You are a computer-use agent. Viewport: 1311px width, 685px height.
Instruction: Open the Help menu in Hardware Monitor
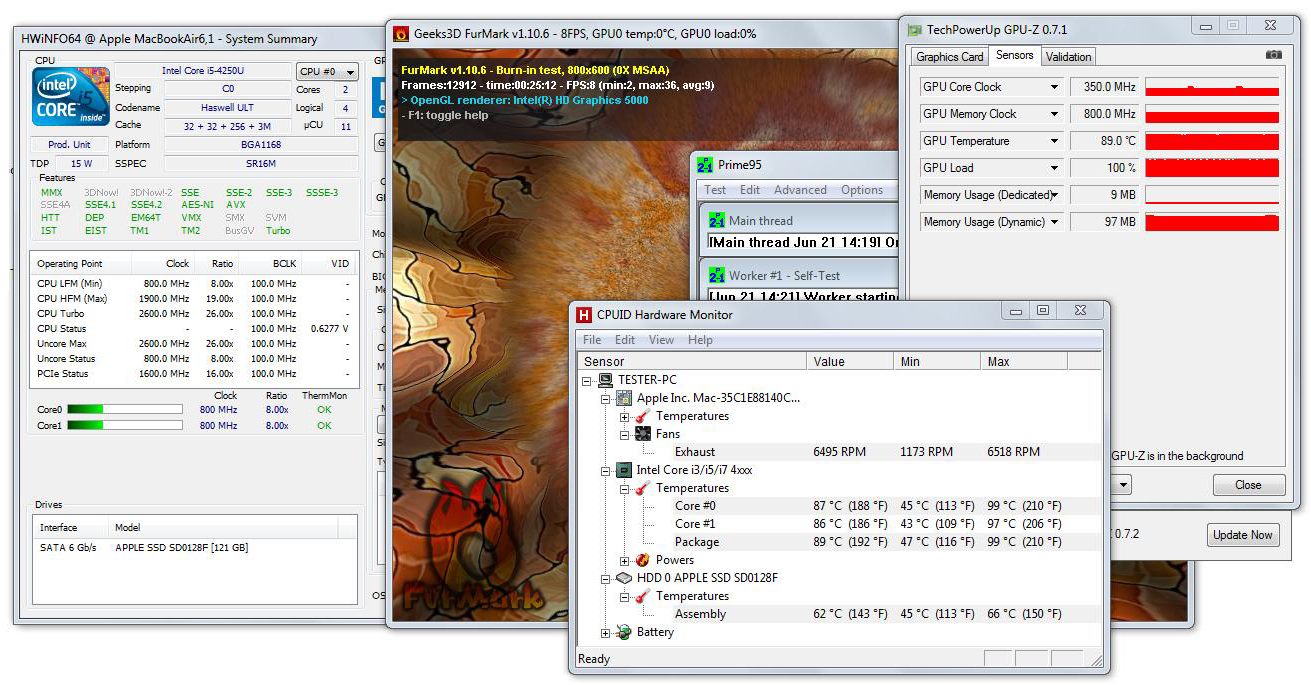point(700,340)
